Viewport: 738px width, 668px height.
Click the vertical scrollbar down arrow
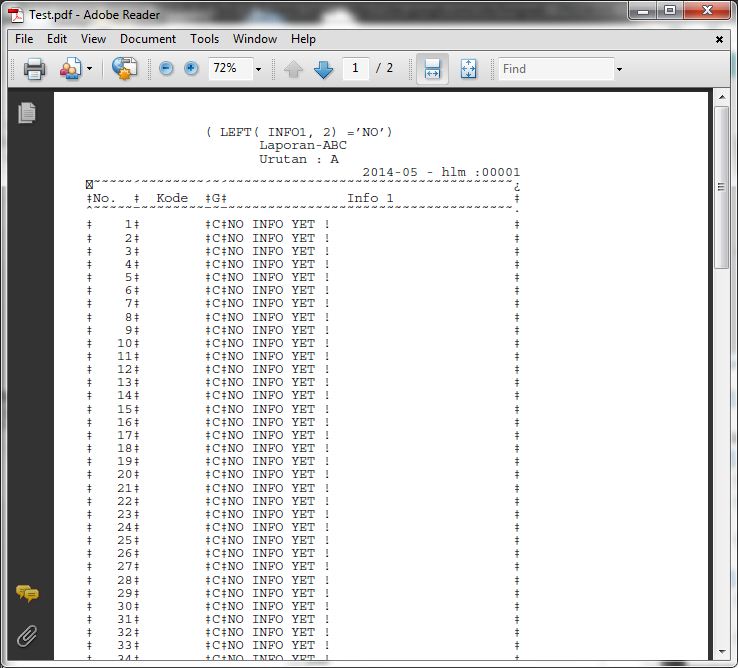(722, 652)
